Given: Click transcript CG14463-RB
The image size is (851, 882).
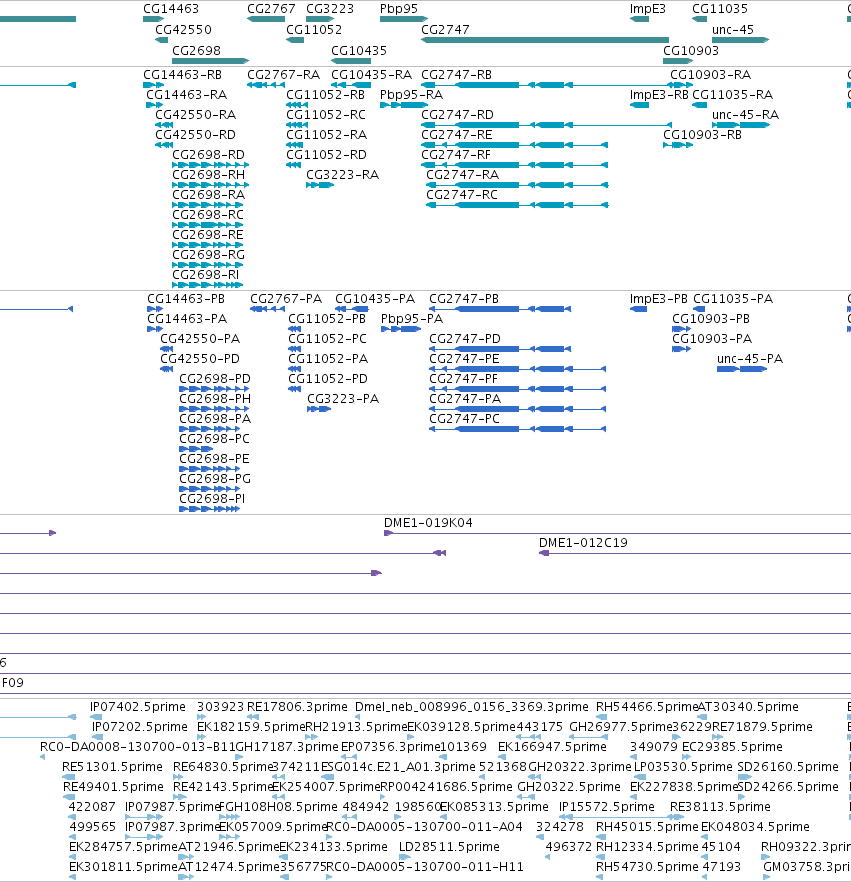Looking at the screenshot, I should [x=182, y=75].
